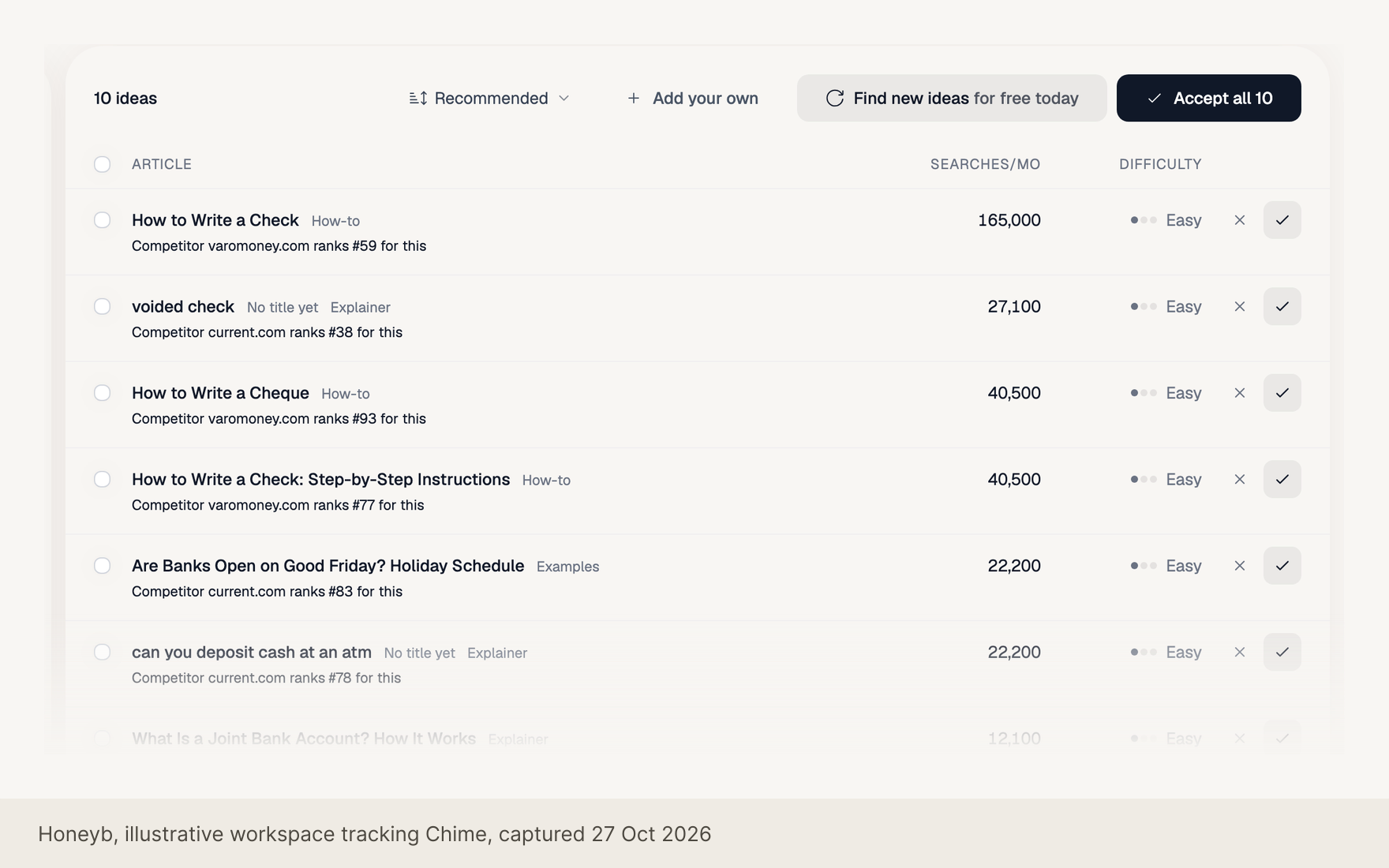Viewport: 1389px width, 868px height.
Task: Accept the 'can you deposit cash at an atm' idea
Action: (x=1282, y=652)
